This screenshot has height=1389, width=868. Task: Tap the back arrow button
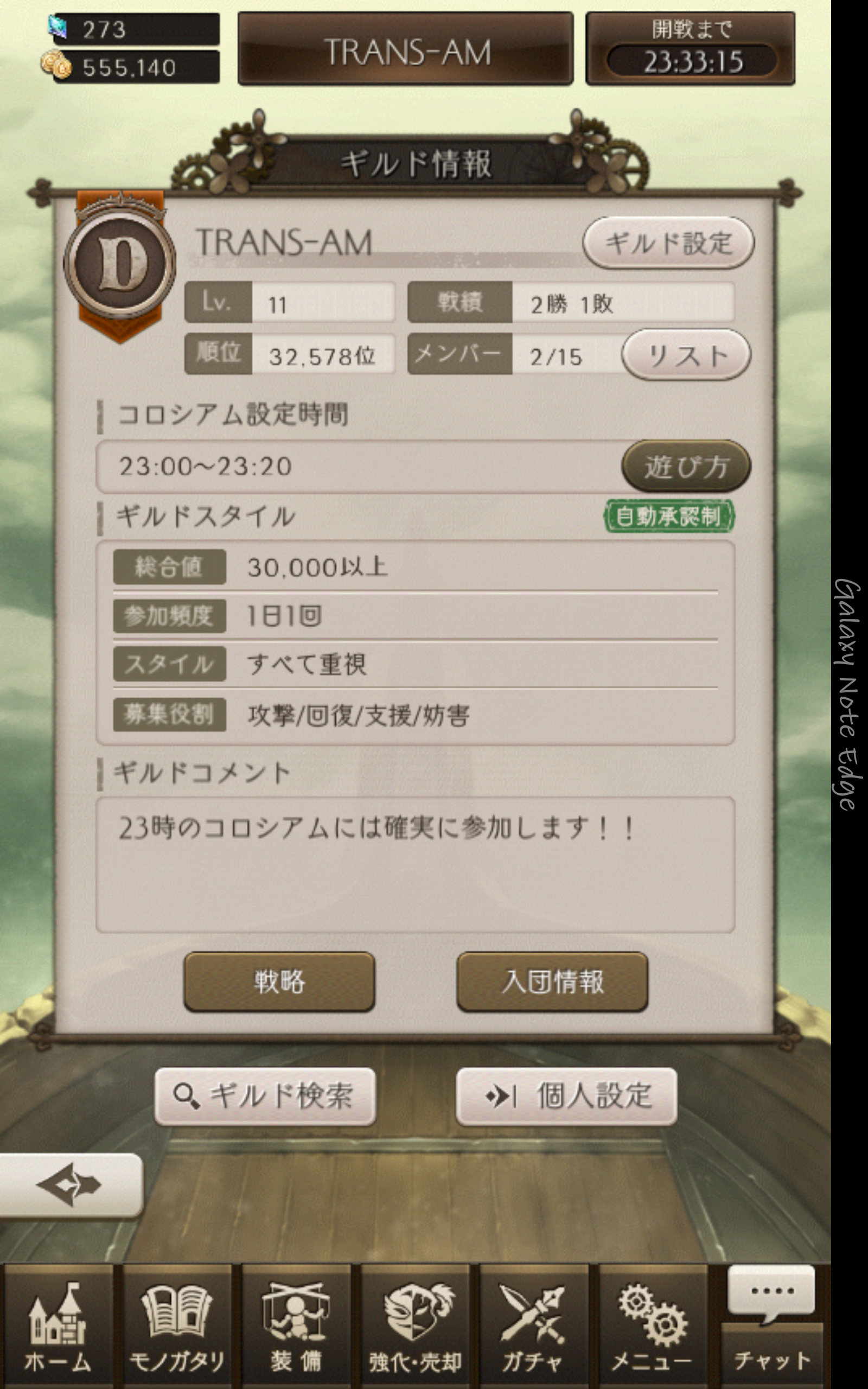point(70,1185)
